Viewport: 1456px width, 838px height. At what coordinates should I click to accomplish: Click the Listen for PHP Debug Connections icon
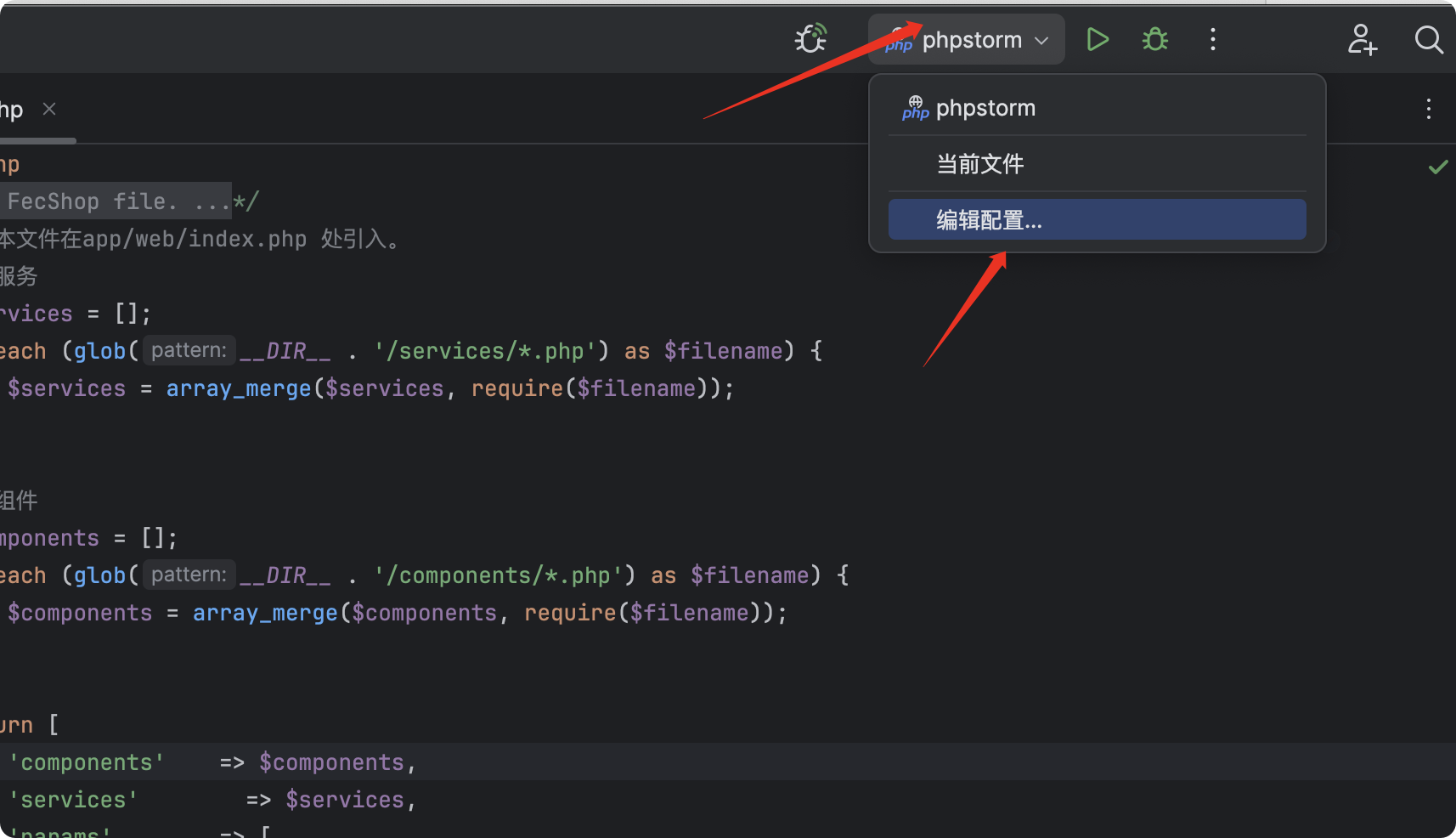810,39
